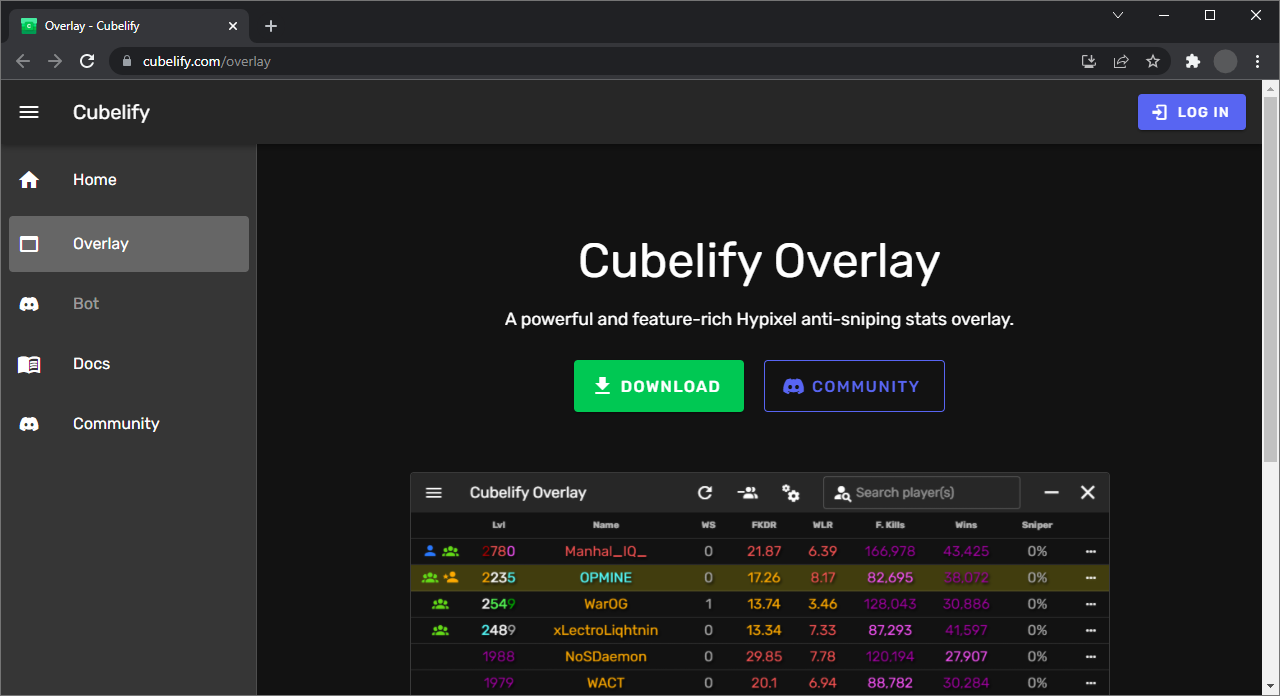The image size is (1280, 696).
Task: Open the Community Discord button
Action: click(853, 386)
